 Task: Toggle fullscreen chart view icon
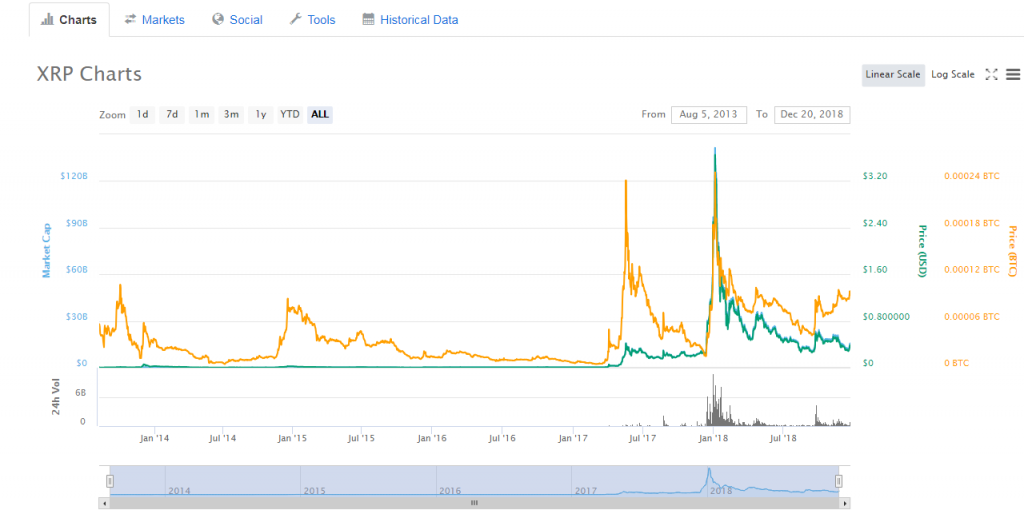click(991, 74)
